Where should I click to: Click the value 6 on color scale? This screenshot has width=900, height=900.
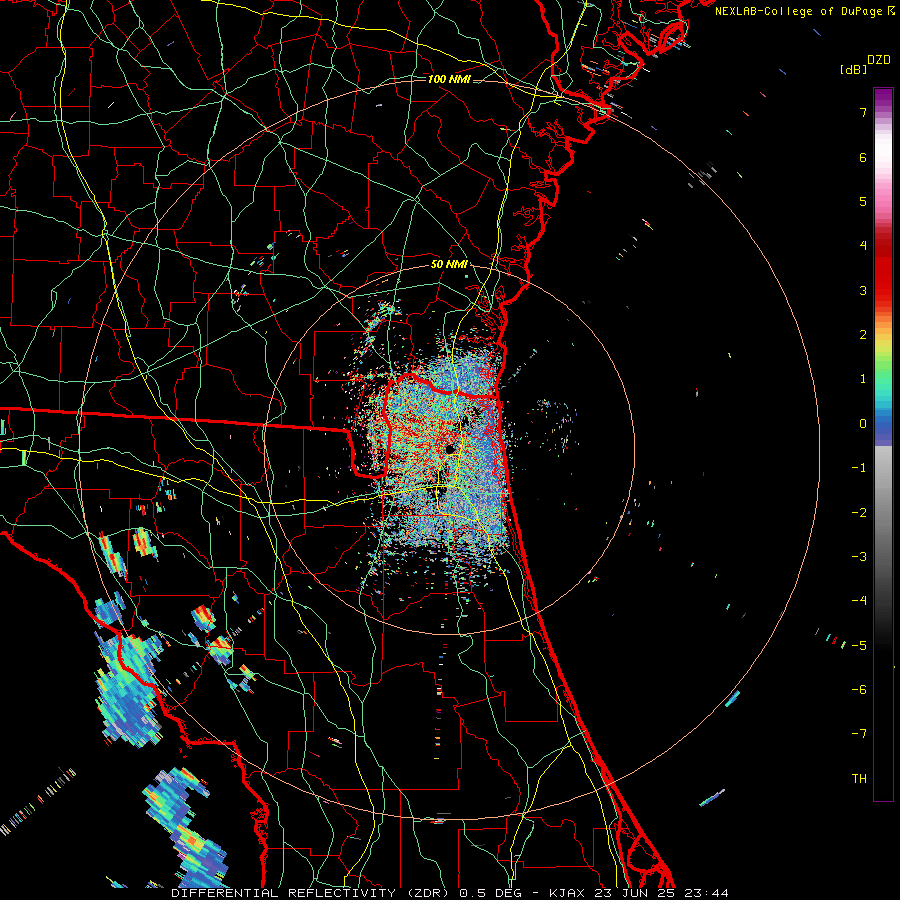point(863,157)
